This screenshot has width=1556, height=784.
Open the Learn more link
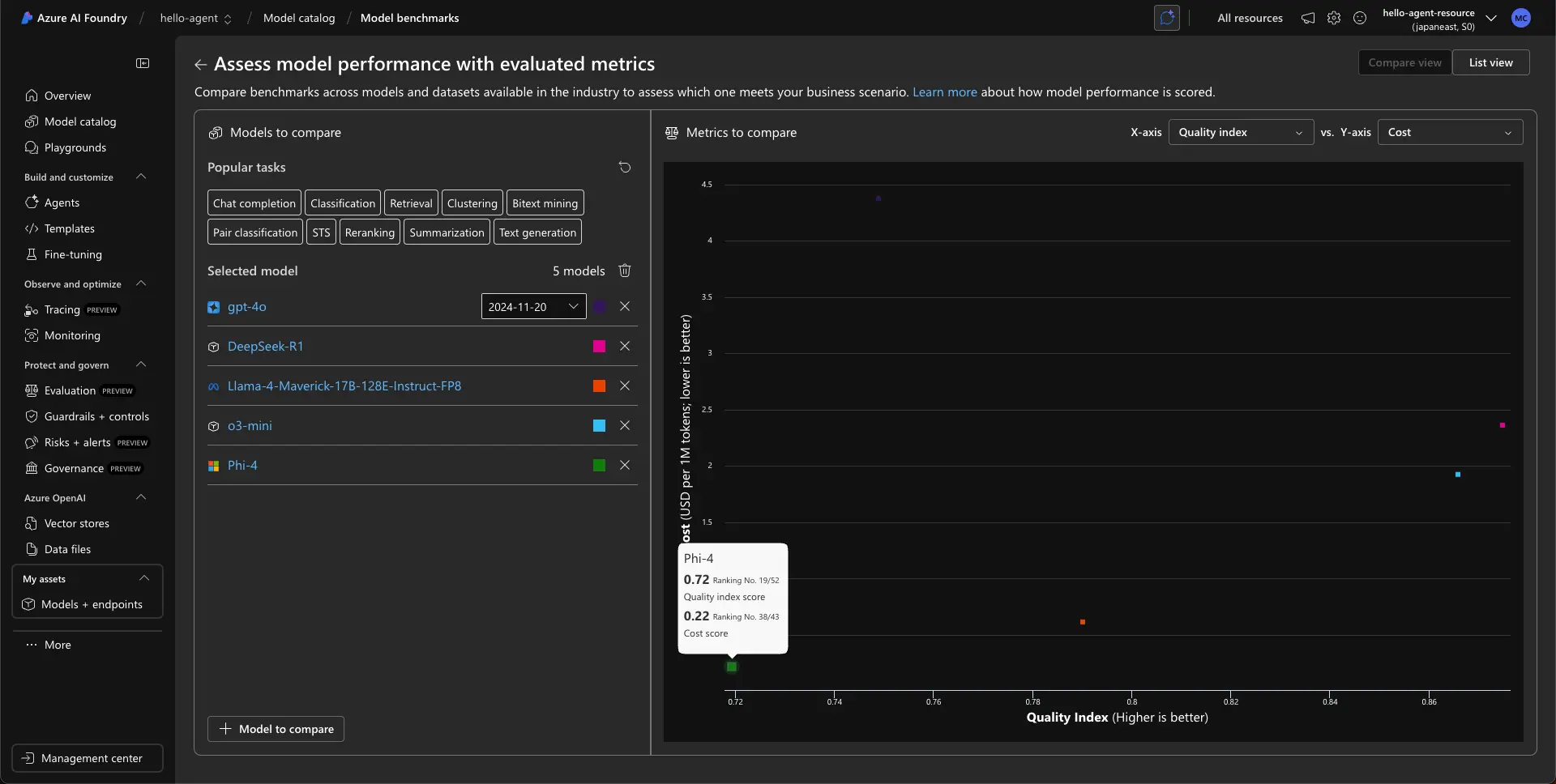point(944,92)
